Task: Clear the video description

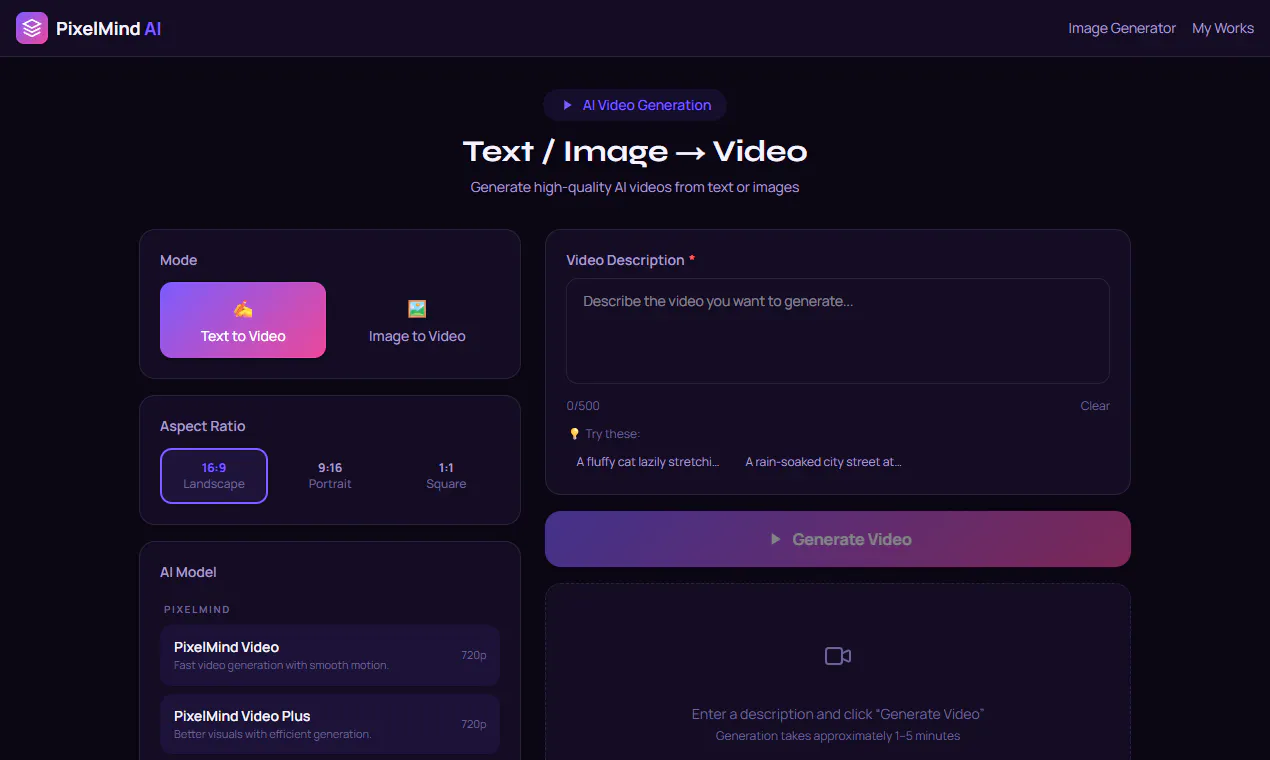Action: pyautogui.click(x=1095, y=406)
